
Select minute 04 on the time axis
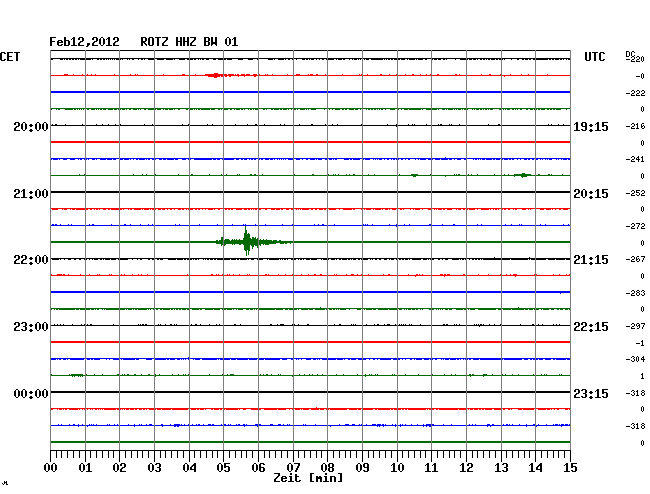tap(189, 467)
